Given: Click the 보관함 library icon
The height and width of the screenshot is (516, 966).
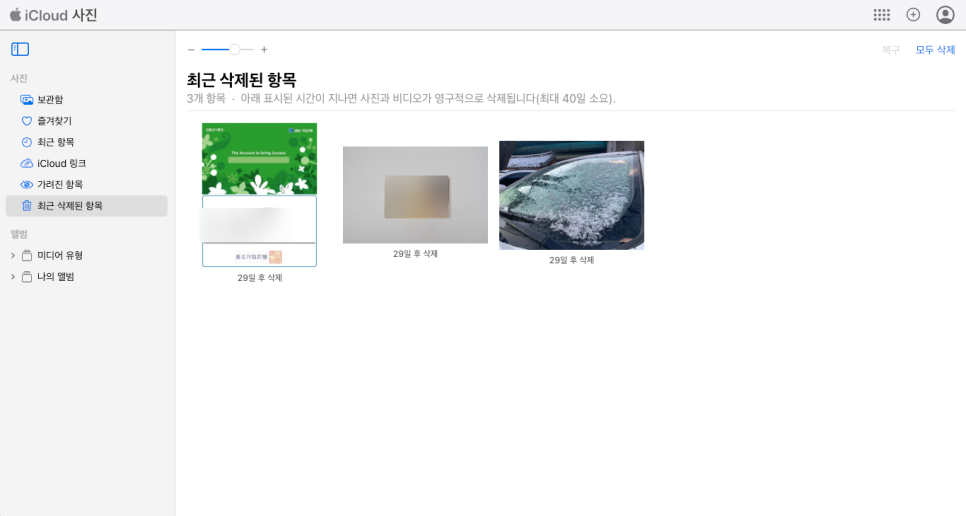Looking at the screenshot, I should 26,100.
